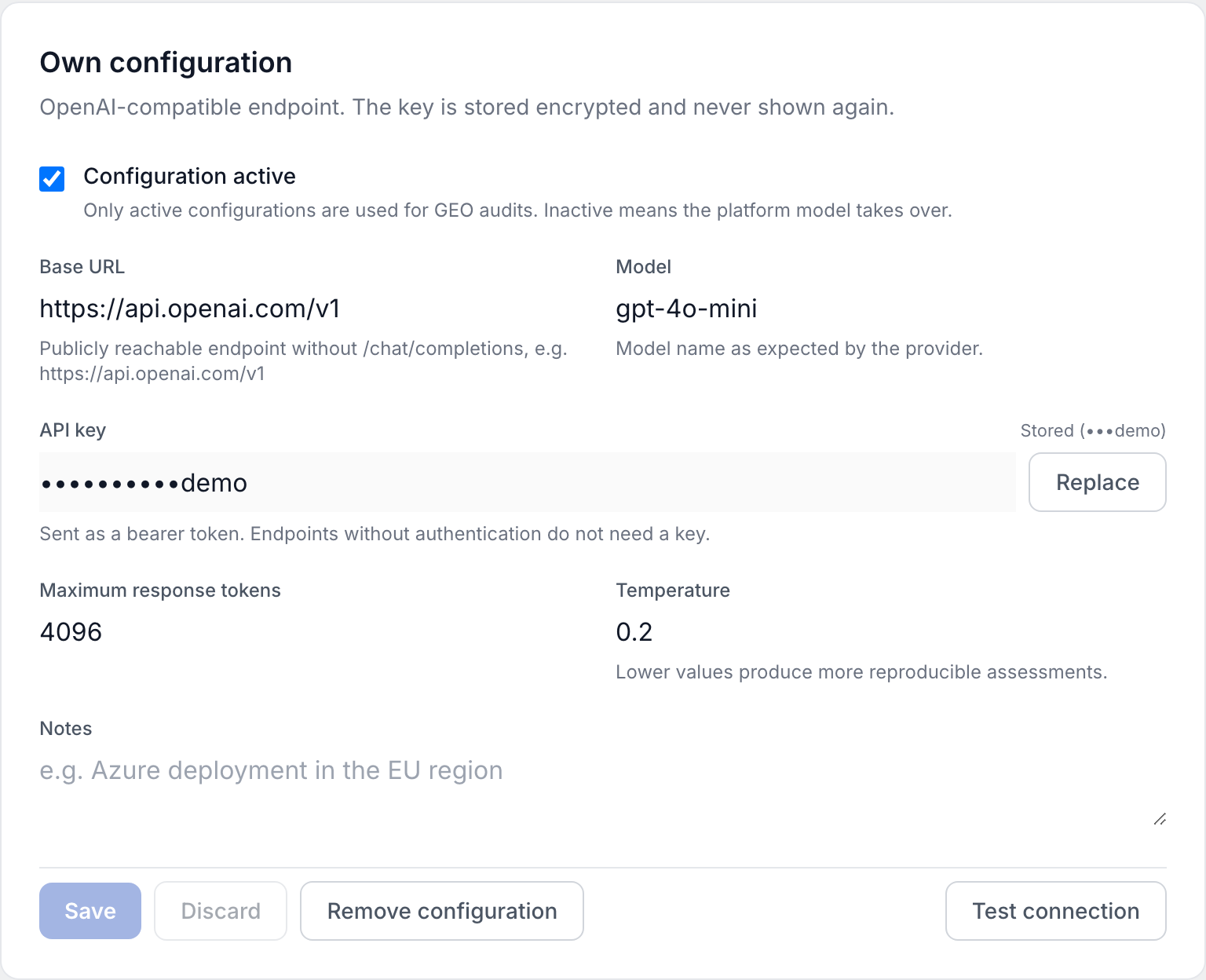
Task: Click the Stored (•••demo) status text
Action: tap(1093, 430)
